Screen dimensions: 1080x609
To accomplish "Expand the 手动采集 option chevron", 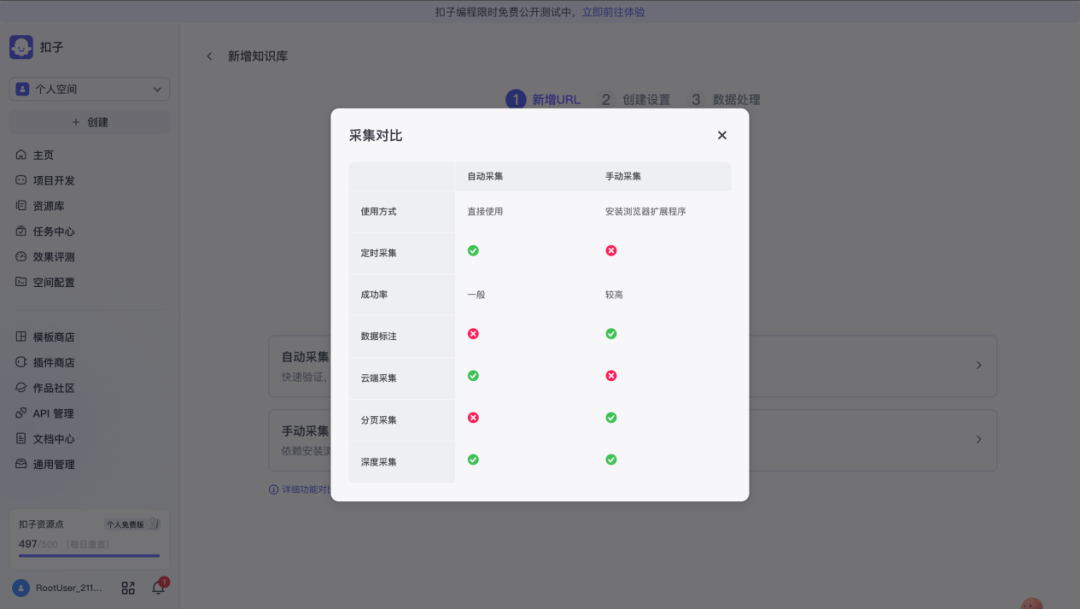I will click(978, 440).
